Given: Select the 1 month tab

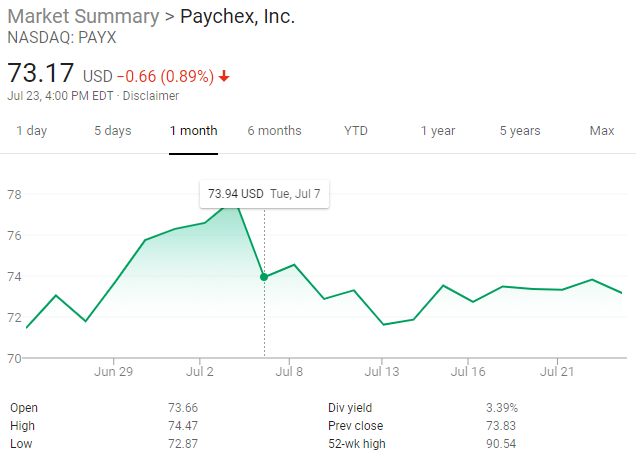Looking at the screenshot, I should click(193, 131).
